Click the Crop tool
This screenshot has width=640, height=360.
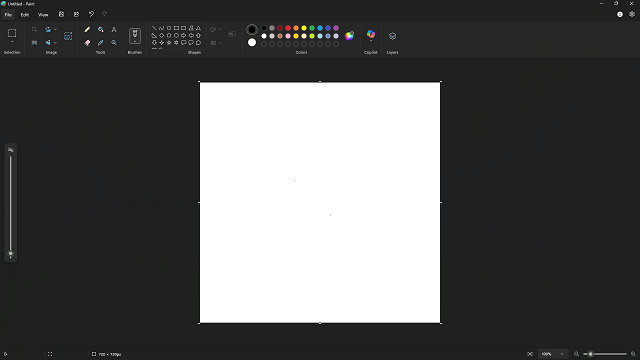tap(34, 29)
